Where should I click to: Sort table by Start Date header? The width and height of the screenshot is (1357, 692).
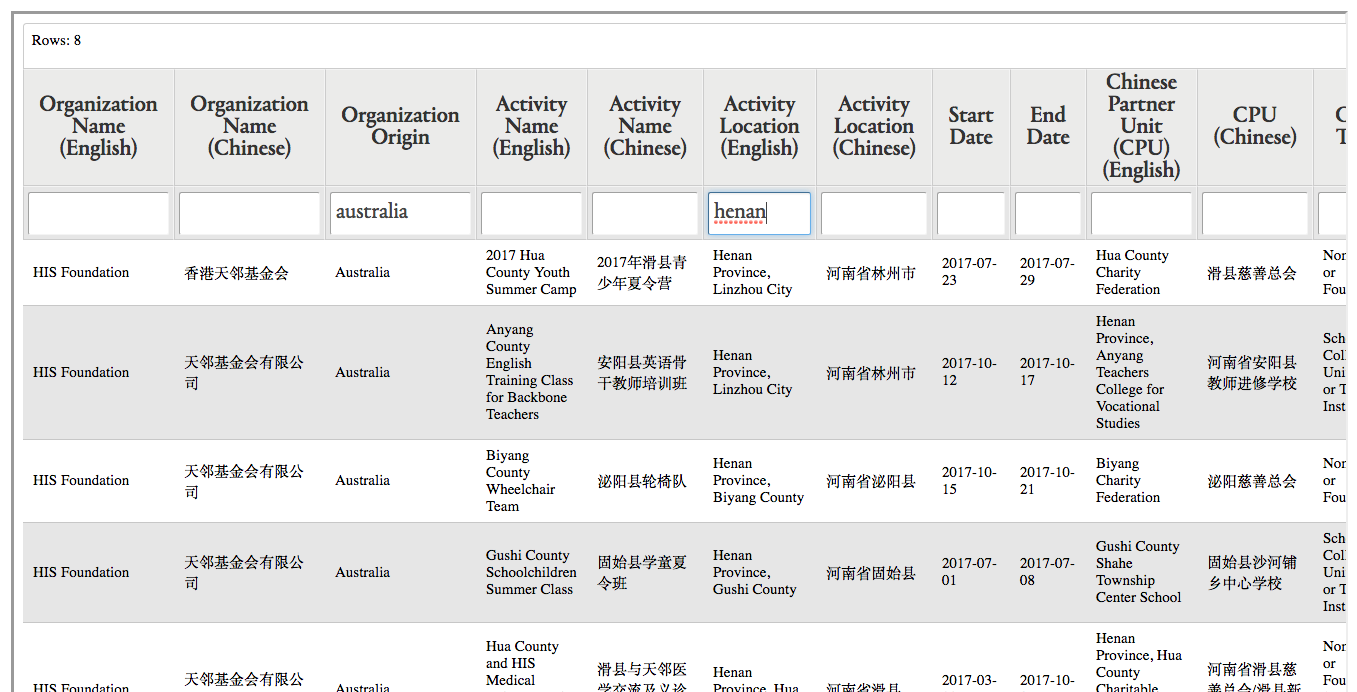point(970,126)
